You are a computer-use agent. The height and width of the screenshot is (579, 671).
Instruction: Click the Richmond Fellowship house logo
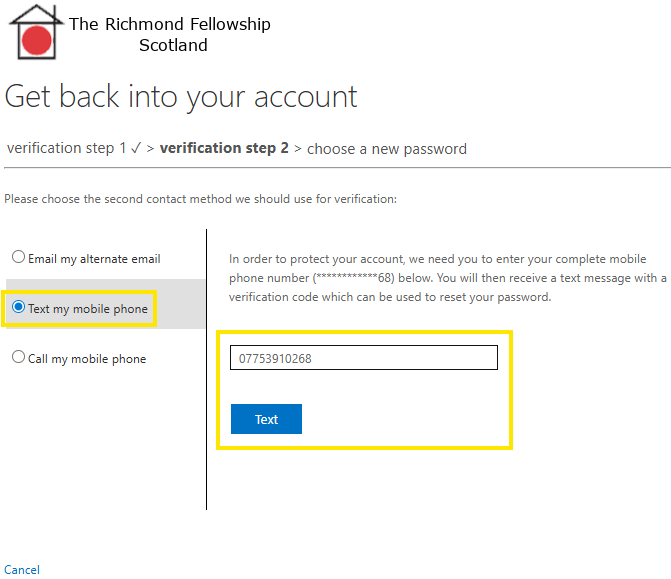[36, 32]
